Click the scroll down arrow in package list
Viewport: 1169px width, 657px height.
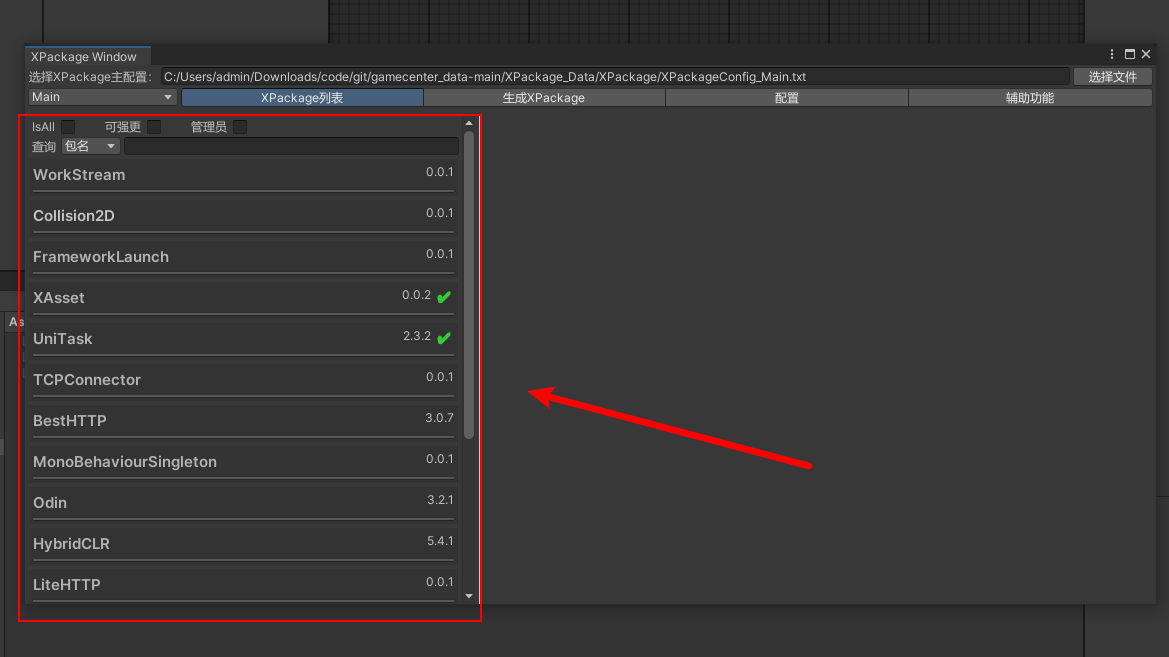[x=469, y=596]
